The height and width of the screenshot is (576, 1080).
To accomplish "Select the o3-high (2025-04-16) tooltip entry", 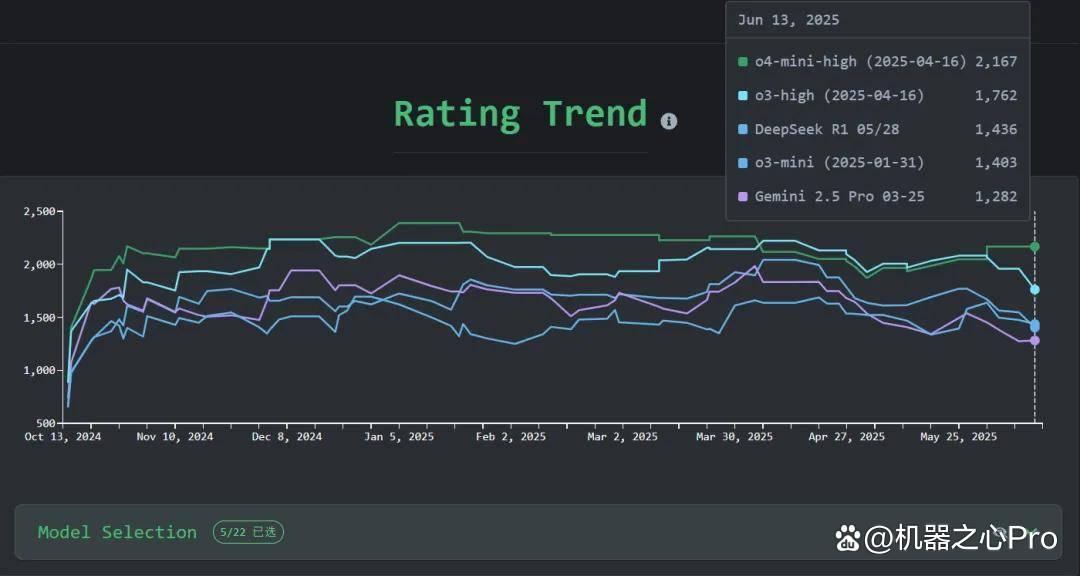I will [878, 95].
